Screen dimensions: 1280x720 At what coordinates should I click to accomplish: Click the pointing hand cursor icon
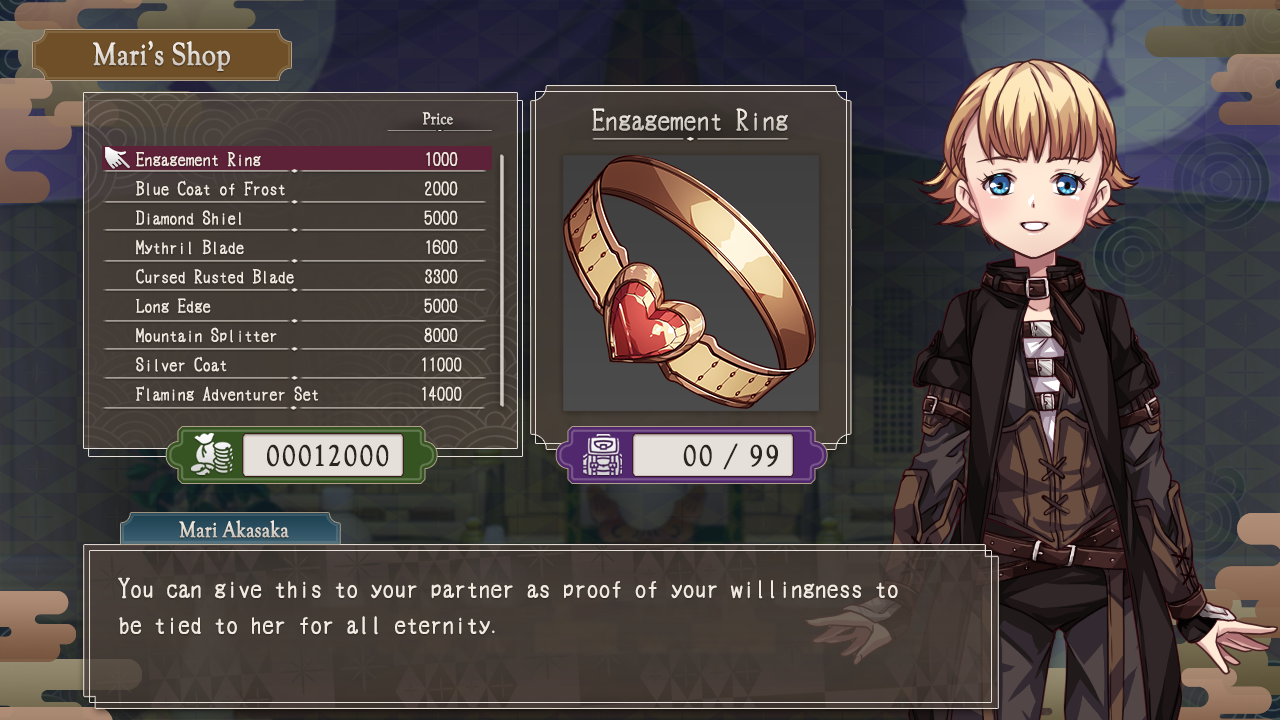(117, 158)
